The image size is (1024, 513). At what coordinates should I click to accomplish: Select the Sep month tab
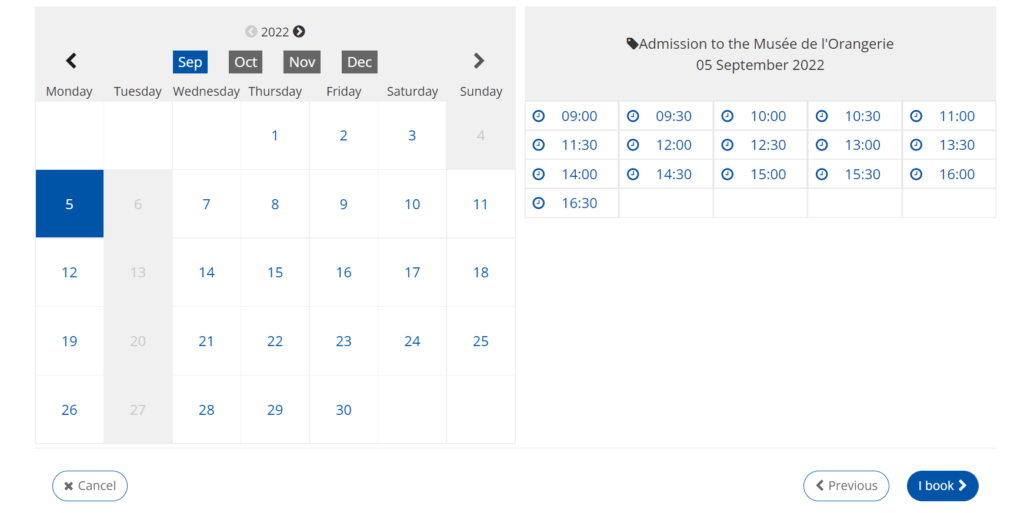tap(190, 62)
